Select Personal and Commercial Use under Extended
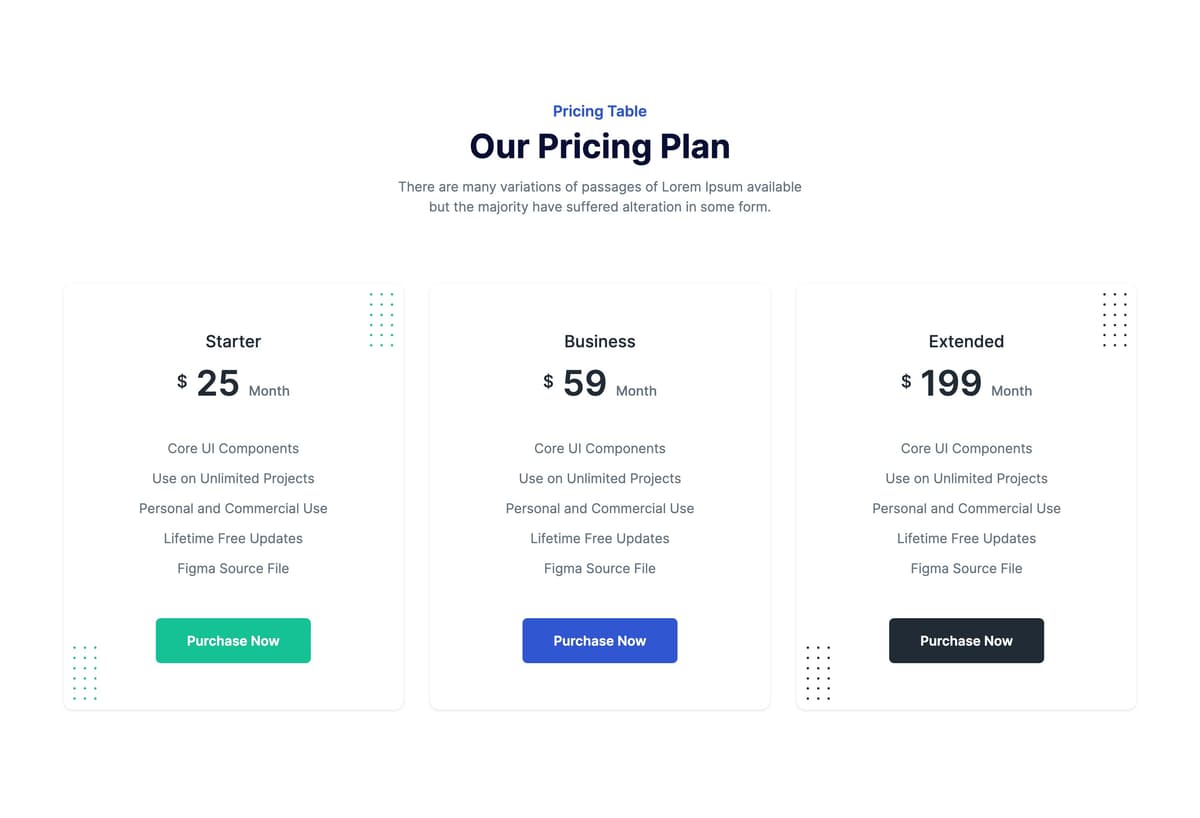The image size is (1200, 818). click(966, 508)
